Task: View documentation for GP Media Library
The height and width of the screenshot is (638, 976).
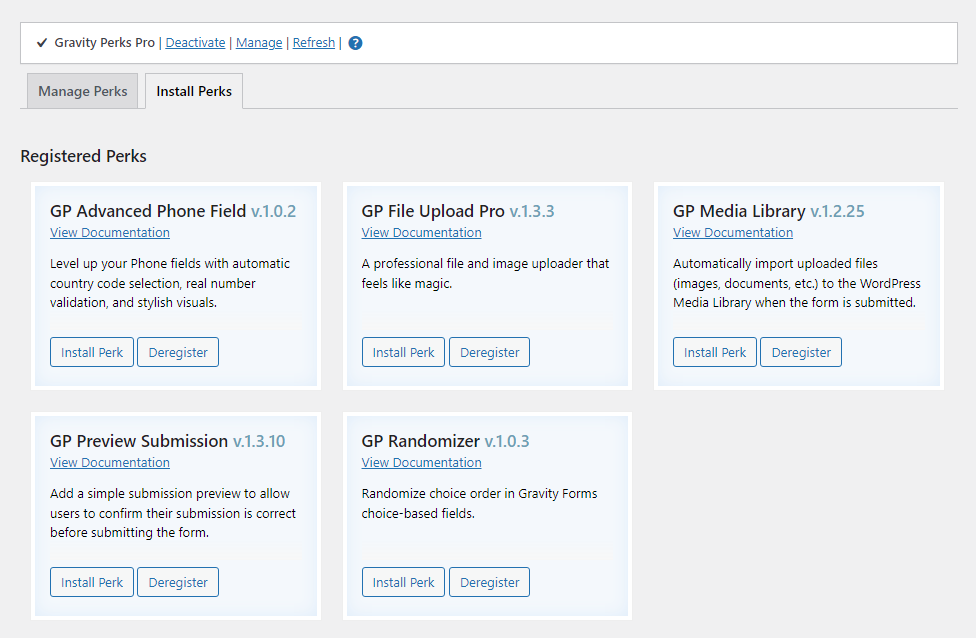Action: pos(733,233)
